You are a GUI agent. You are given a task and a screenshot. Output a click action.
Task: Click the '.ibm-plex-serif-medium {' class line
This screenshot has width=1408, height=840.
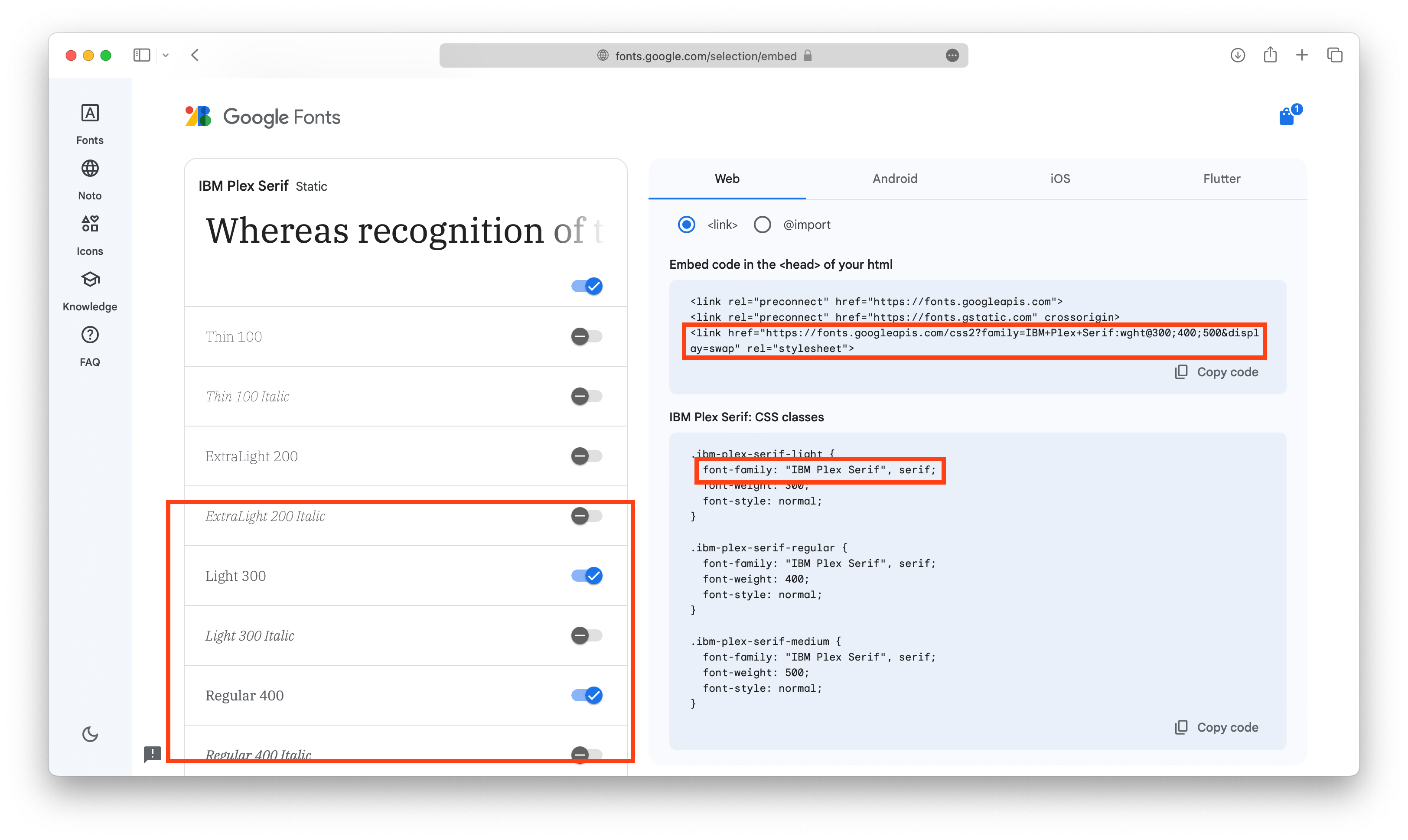766,641
